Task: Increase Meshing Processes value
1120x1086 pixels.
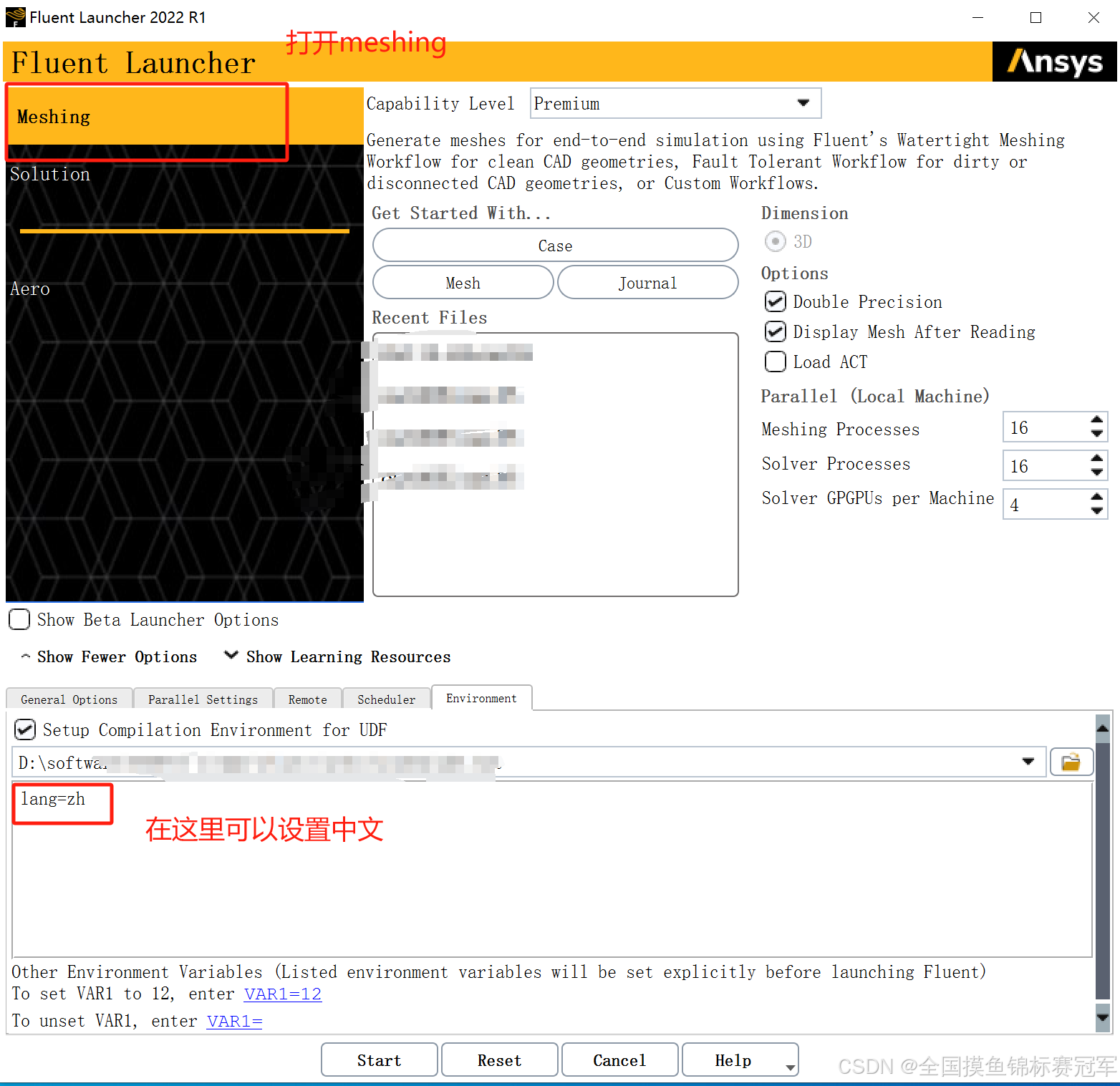Action: pos(1096,420)
